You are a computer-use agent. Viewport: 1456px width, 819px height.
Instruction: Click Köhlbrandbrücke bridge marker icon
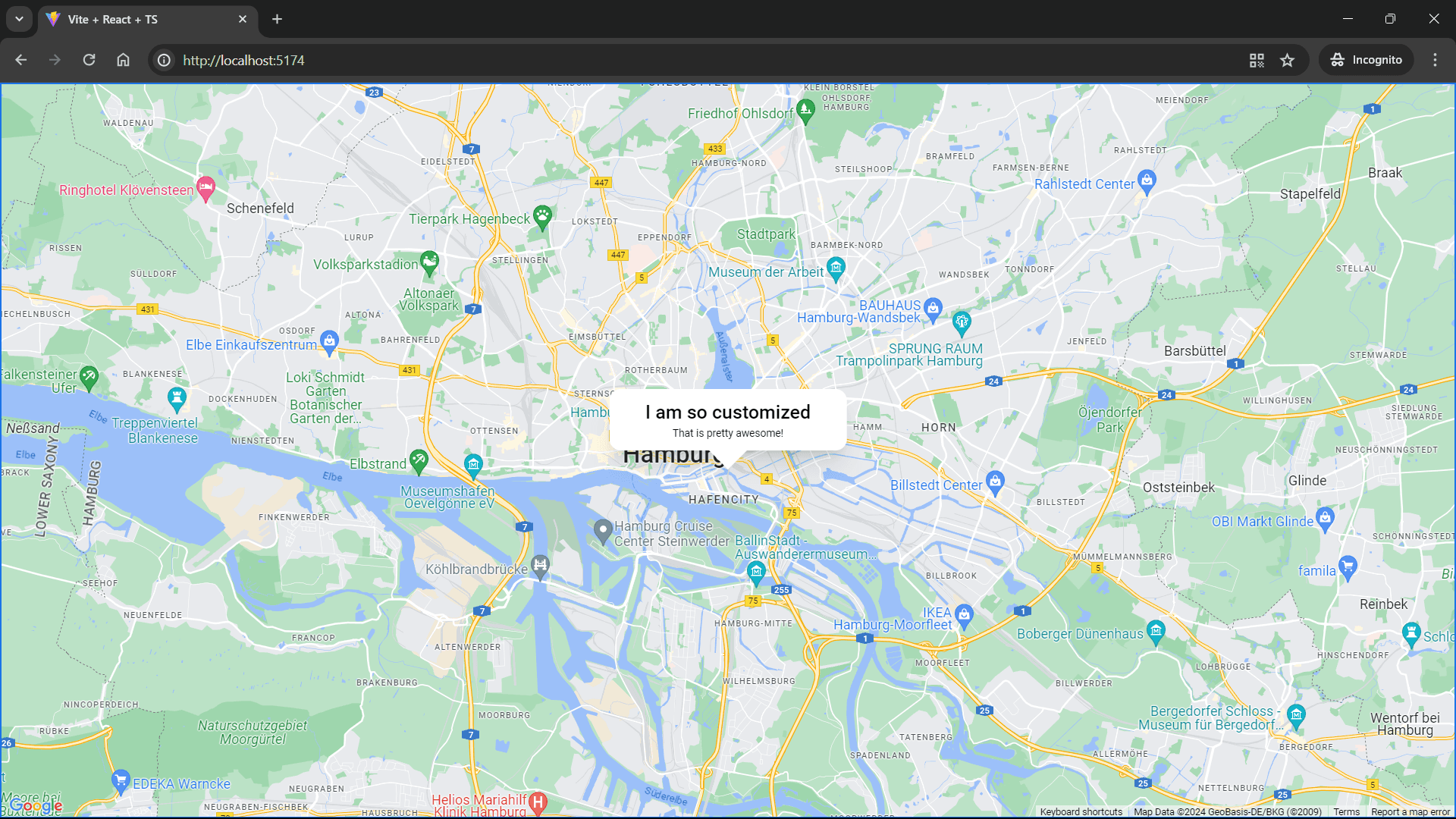pos(540,566)
